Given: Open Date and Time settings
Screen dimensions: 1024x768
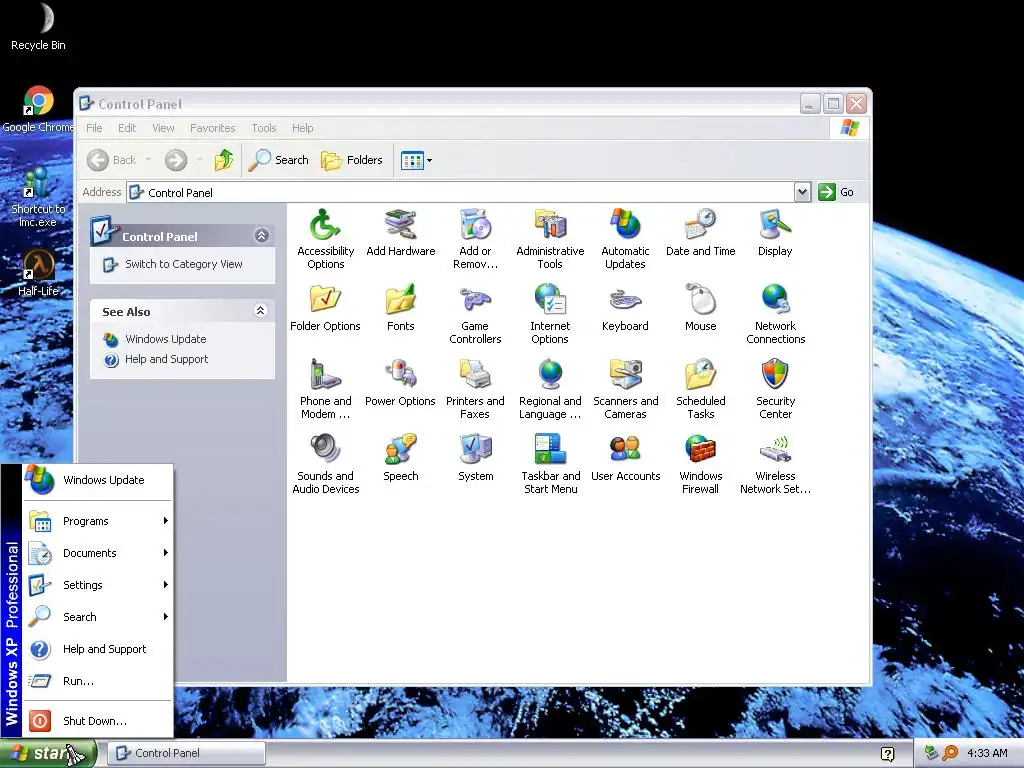Looking at the screenshot, I should pyautogui.click(x=700, y=233).
